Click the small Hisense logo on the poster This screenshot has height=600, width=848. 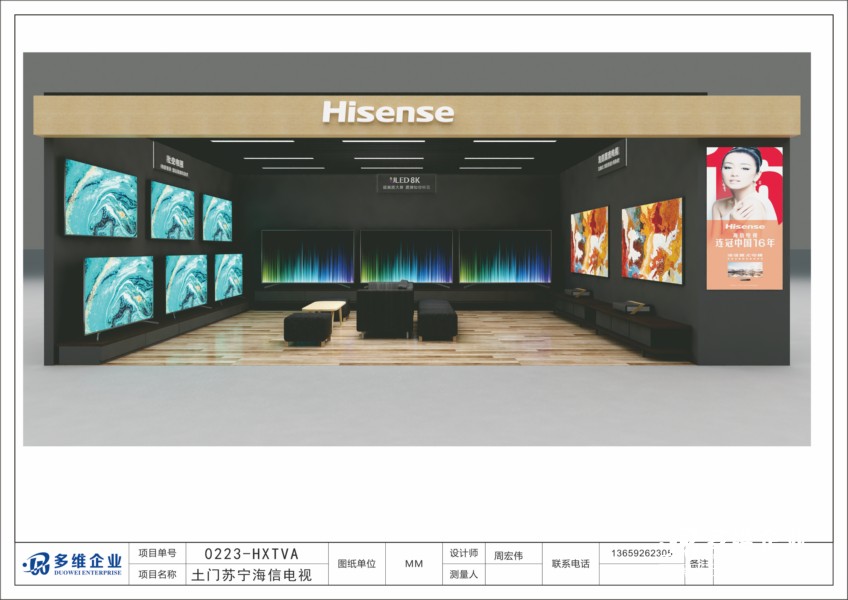click(x=745, y=226)
